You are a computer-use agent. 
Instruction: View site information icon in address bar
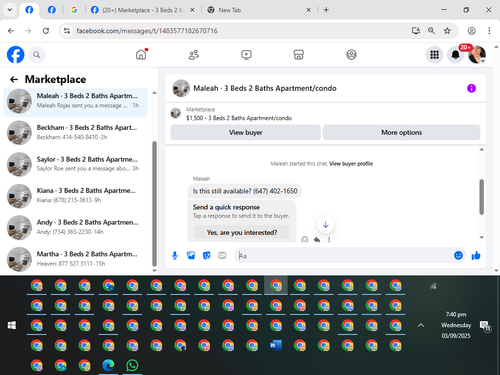click(67, 31)
